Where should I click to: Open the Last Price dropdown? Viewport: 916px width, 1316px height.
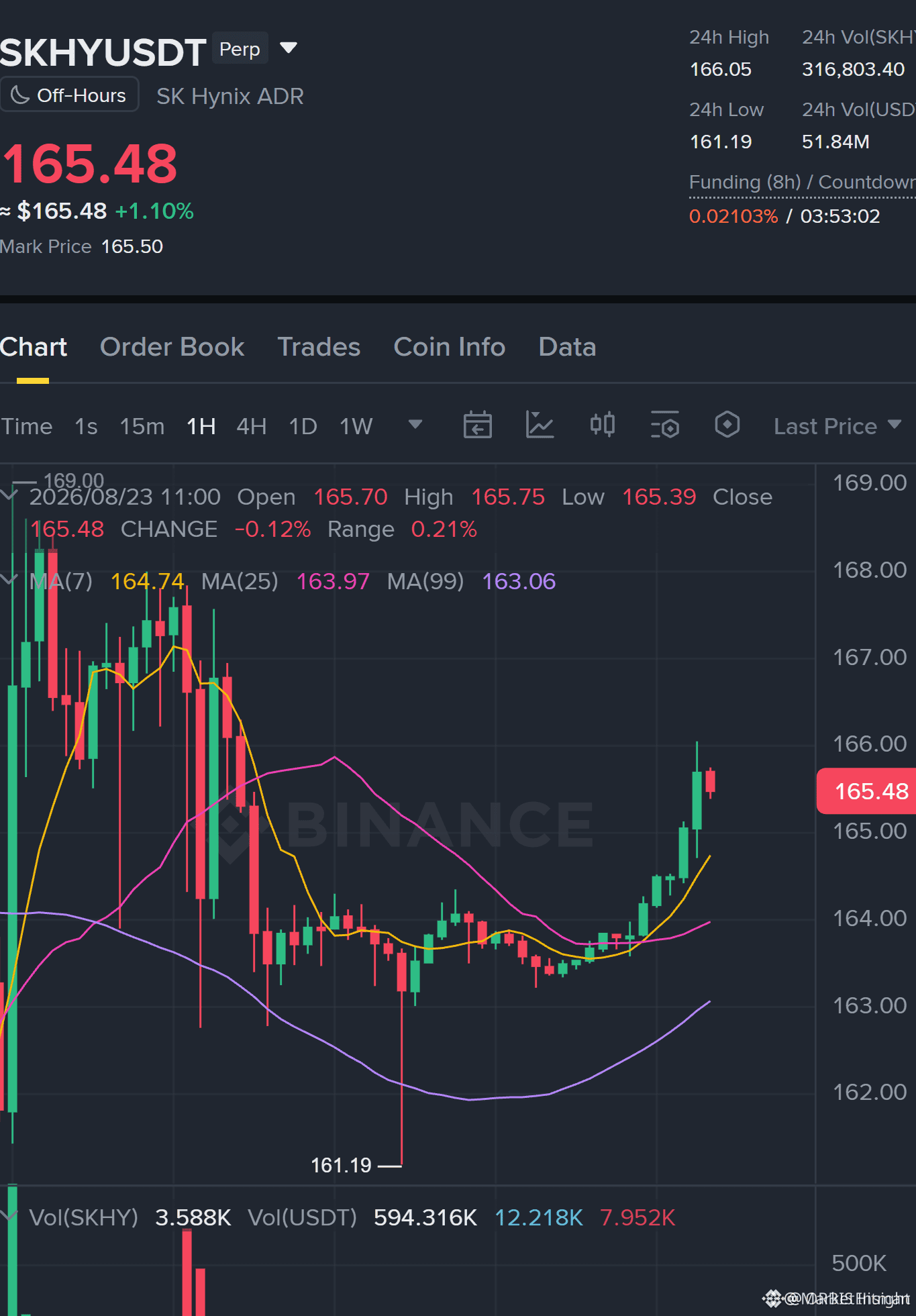tap(837, 426)
